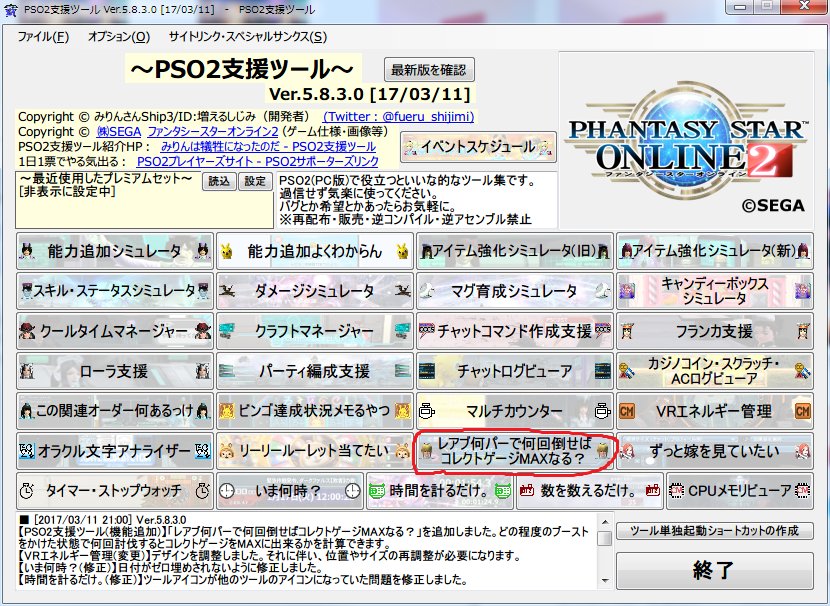
Task: Click the changelog scrollbar thumb
Action: 605,538
